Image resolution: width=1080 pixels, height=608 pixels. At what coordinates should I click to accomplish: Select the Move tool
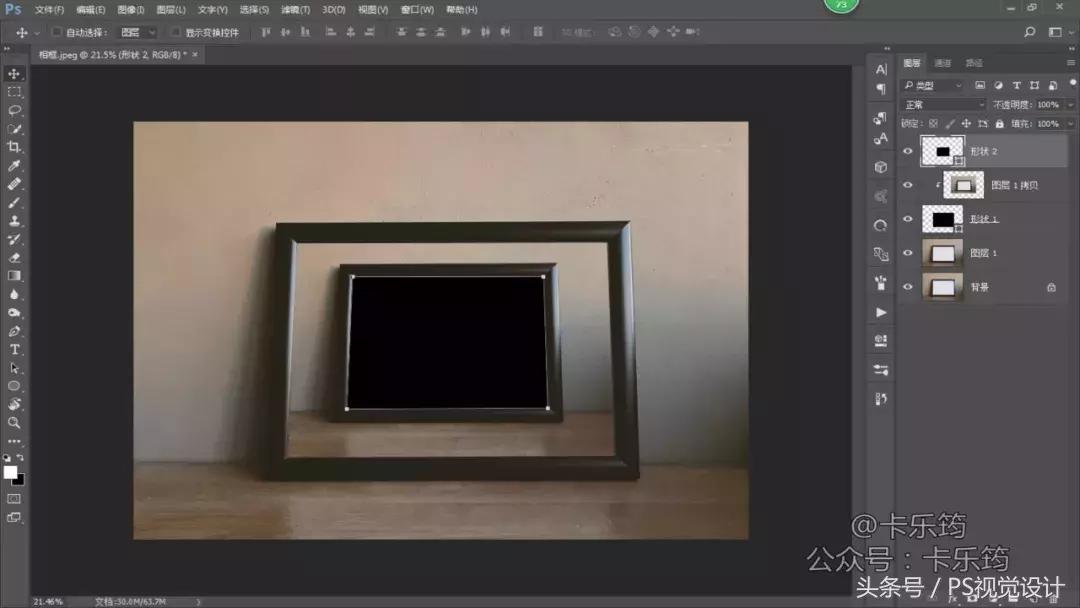(x=14, y=74)
